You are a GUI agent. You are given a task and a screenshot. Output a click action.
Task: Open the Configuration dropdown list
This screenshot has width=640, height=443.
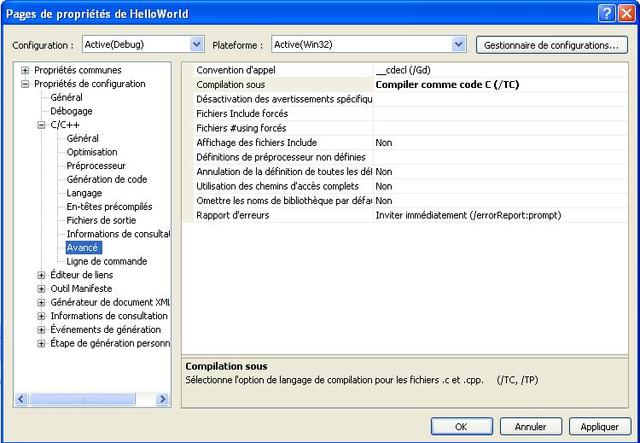tap(197, 44)
